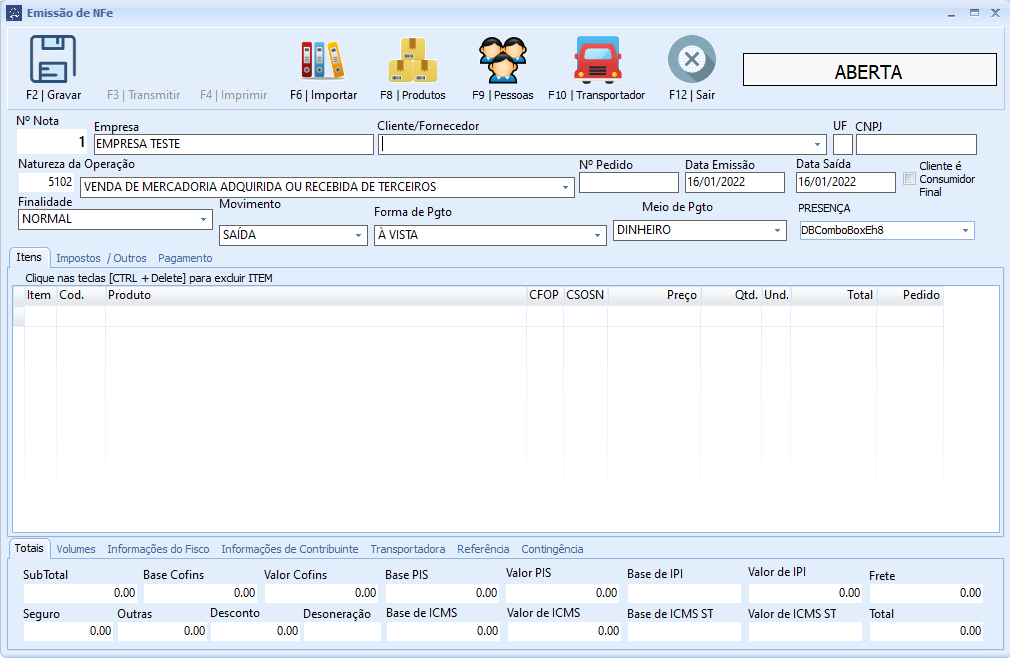Open the Transportadora tab

point(407,549)
